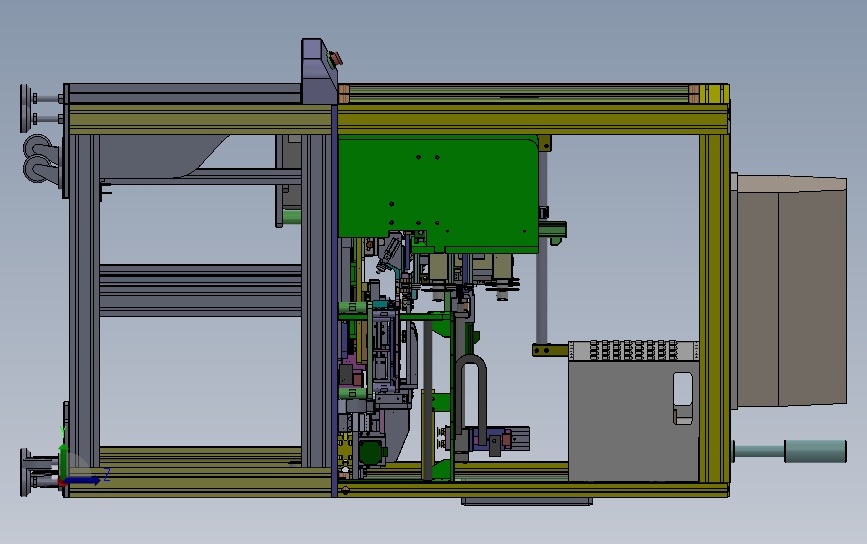Click the blue Z axis arrow
The height and width of the screenshot is (544, 867).
point(83,480)
